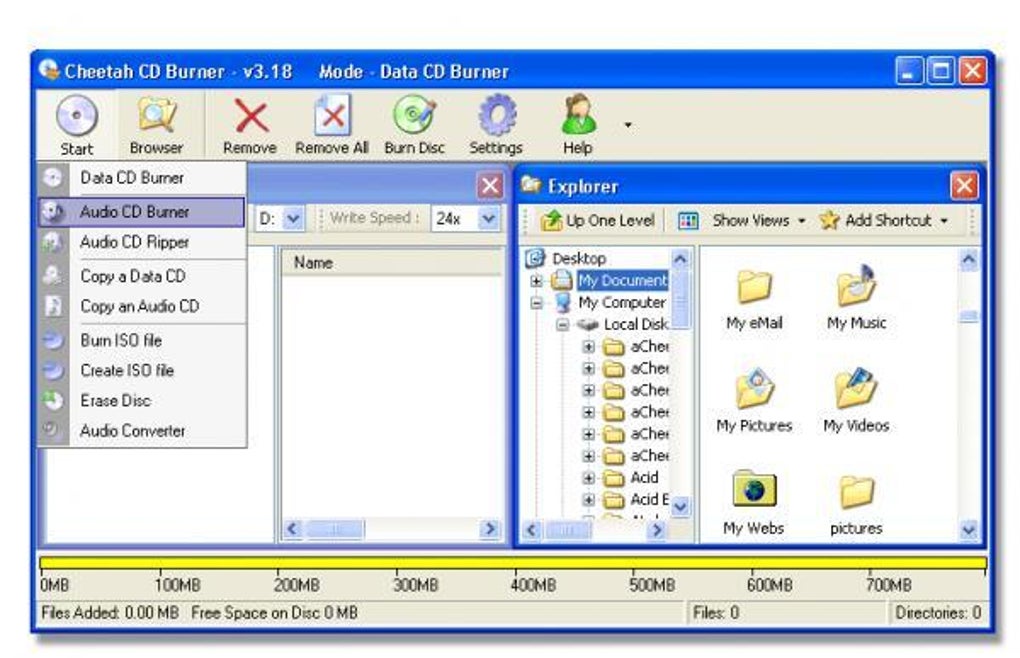Open My Videos folder icon

856,401
